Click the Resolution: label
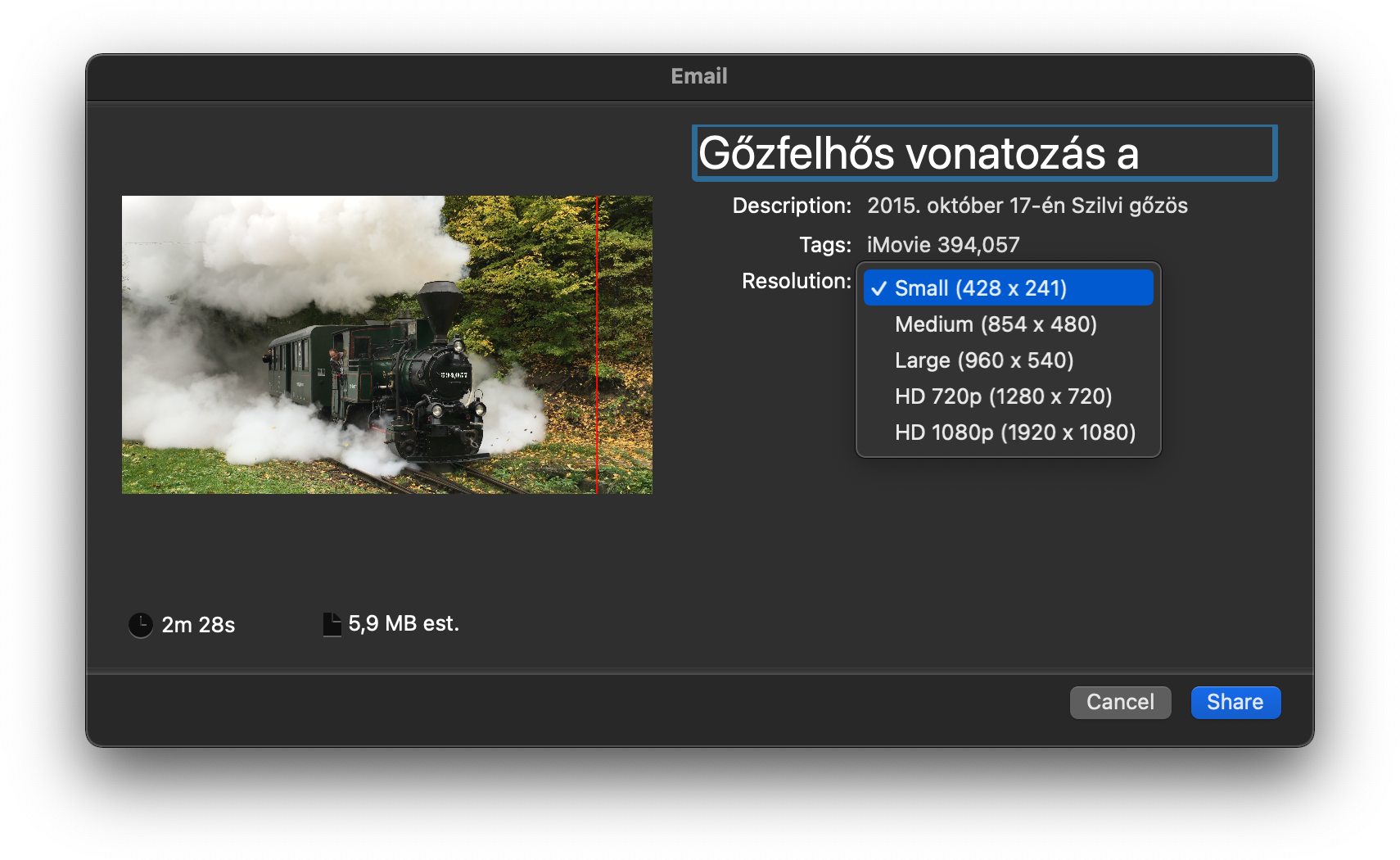Screen dimensions: 1400x860 click(x=796, y=281)
